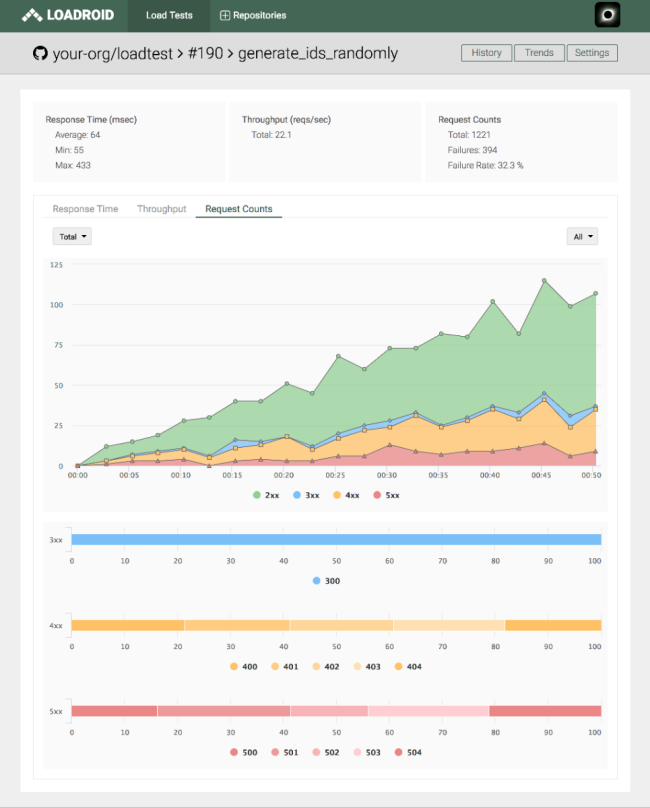Toggle the 2xx series in chart legend
650x808 pixels.
tap(257, 495)
